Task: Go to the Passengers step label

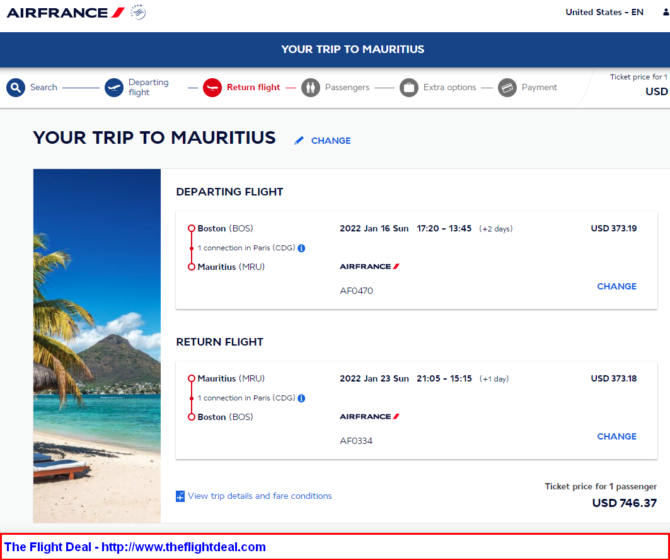Action: (x=347, y=87)
